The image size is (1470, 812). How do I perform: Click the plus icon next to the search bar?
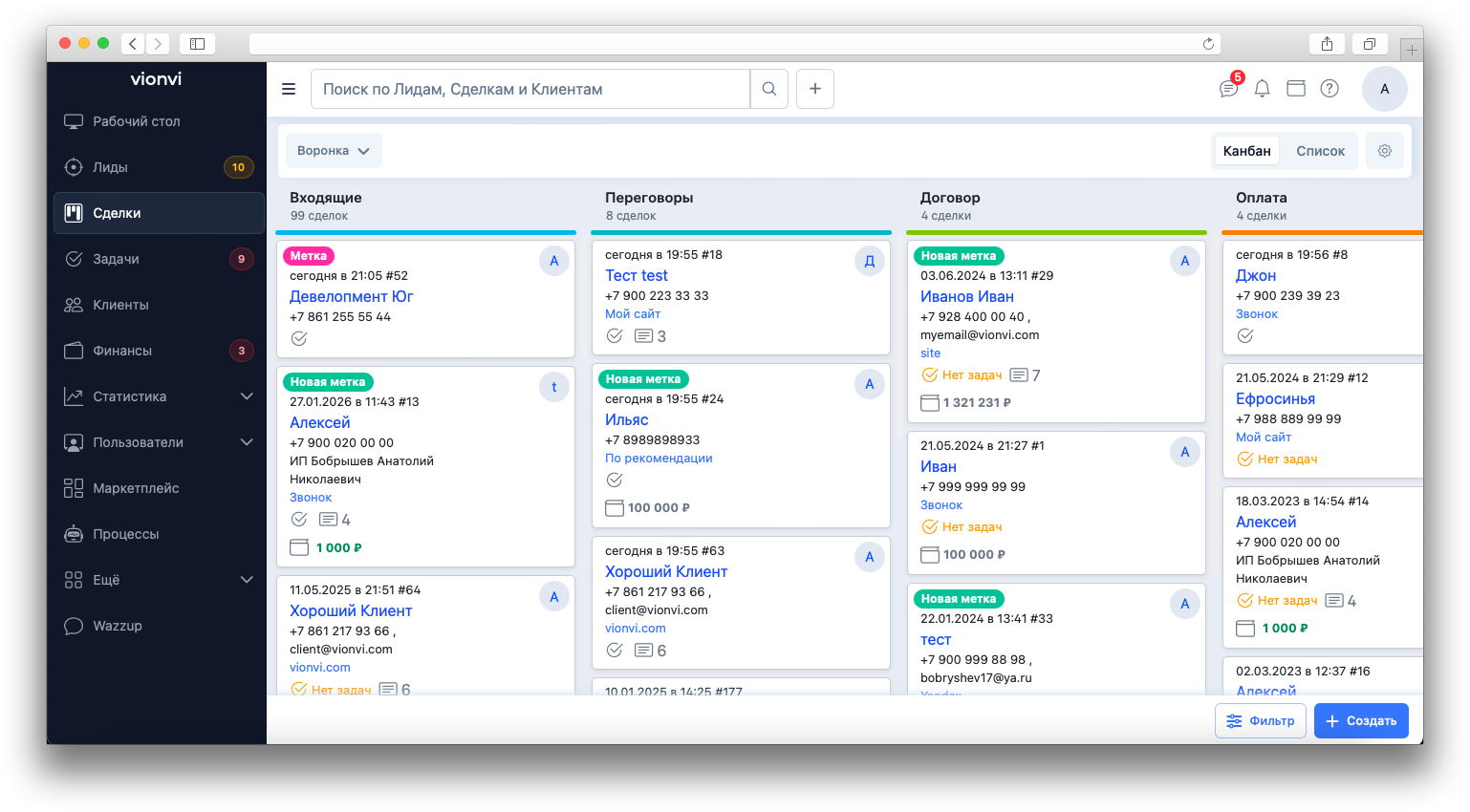pyautogui.click(x=814, y=88)
